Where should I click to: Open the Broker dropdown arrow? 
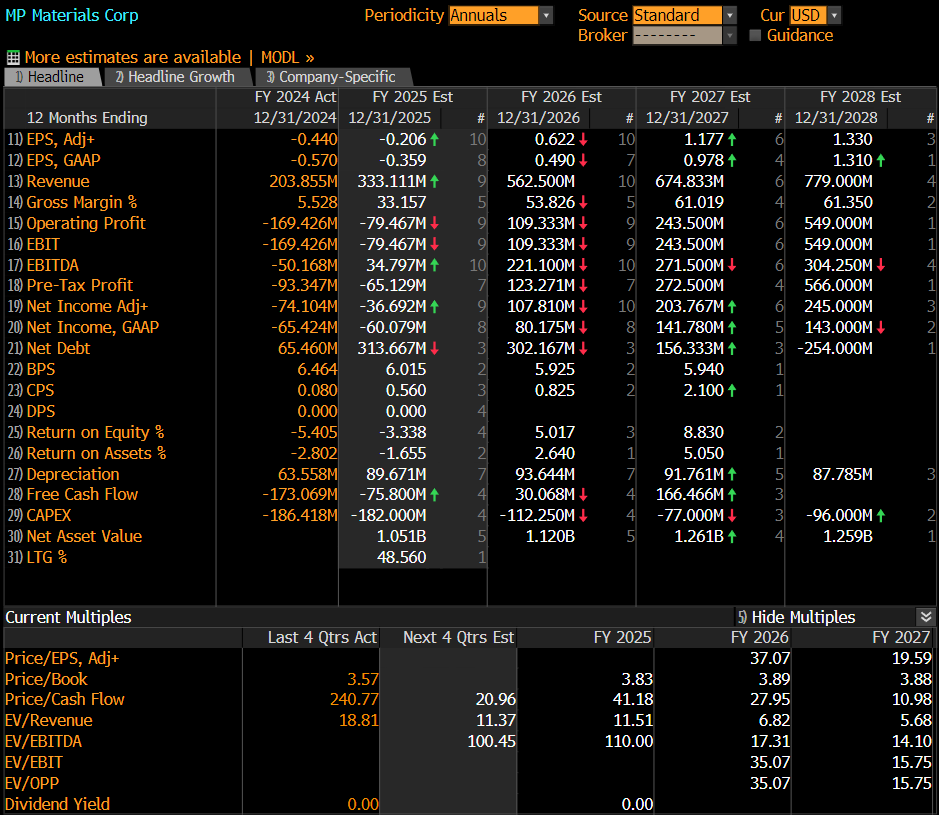tap(729, 36)
